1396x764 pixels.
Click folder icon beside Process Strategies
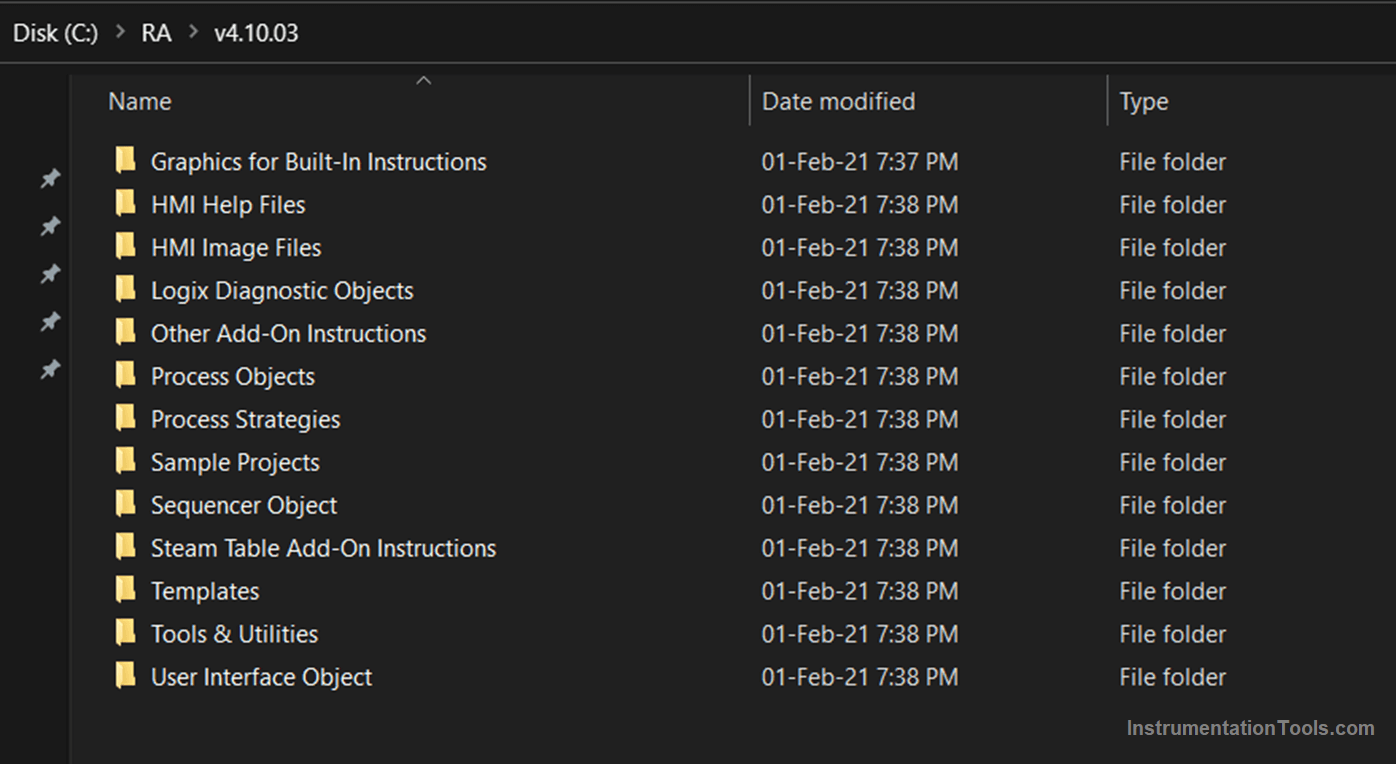[125, 419]
